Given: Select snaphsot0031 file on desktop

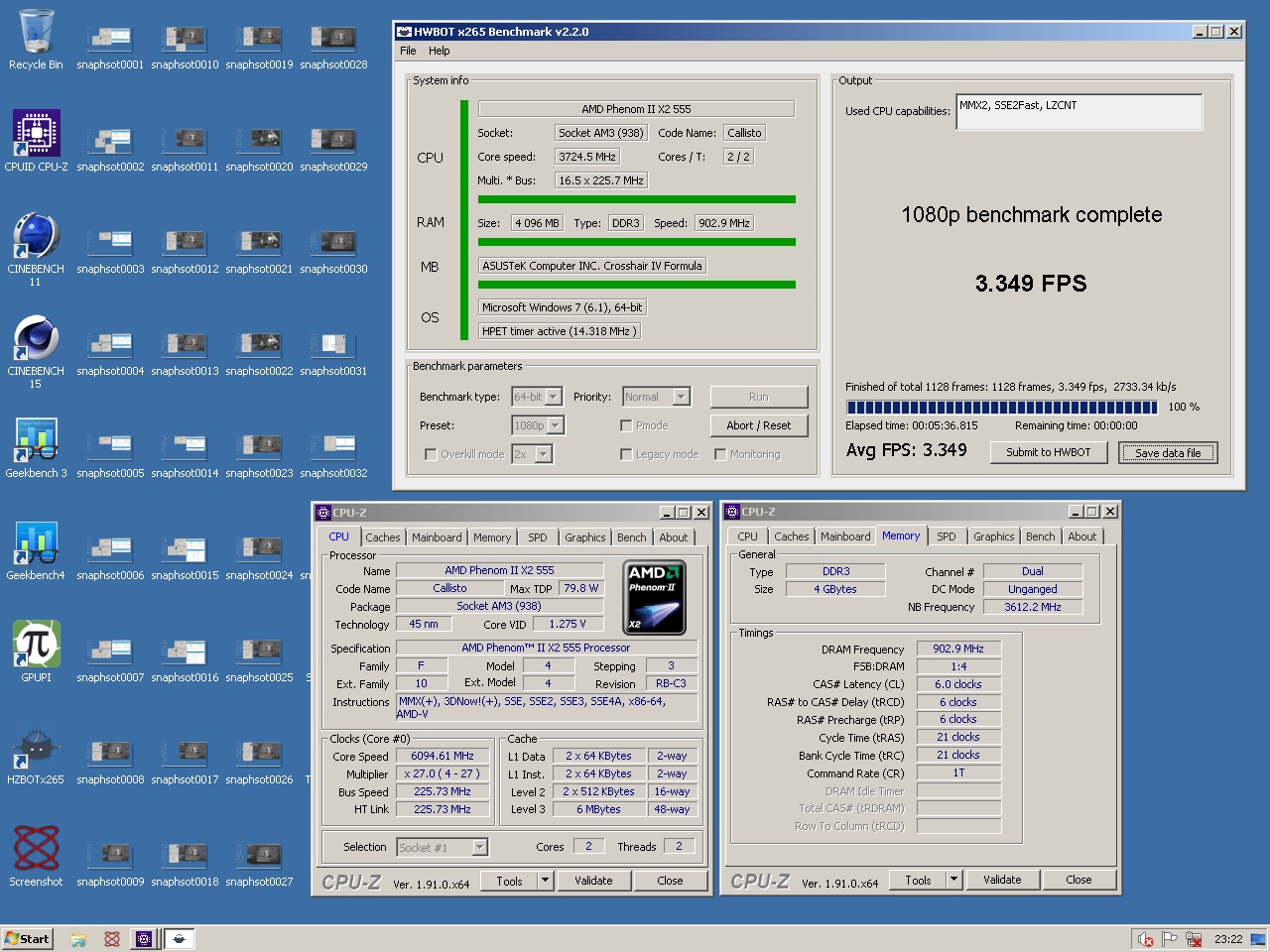Looking at the screenshot, I should tap(333, 353).
